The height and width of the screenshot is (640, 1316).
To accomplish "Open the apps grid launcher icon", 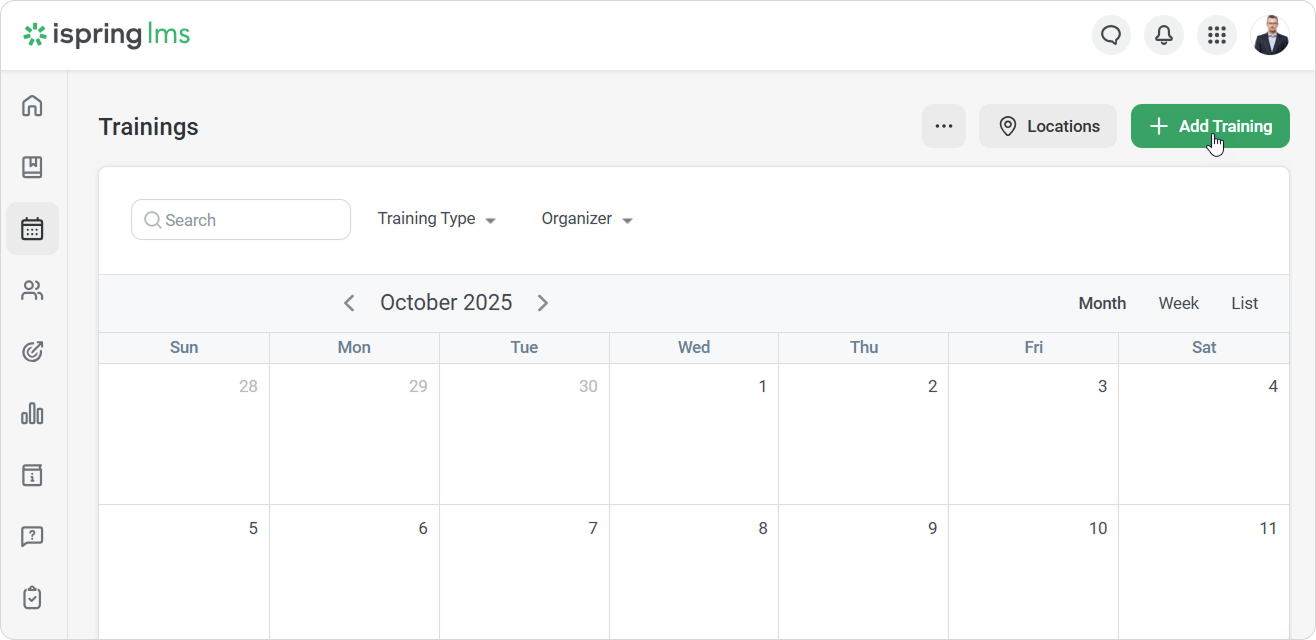I will click(1217, 36).
